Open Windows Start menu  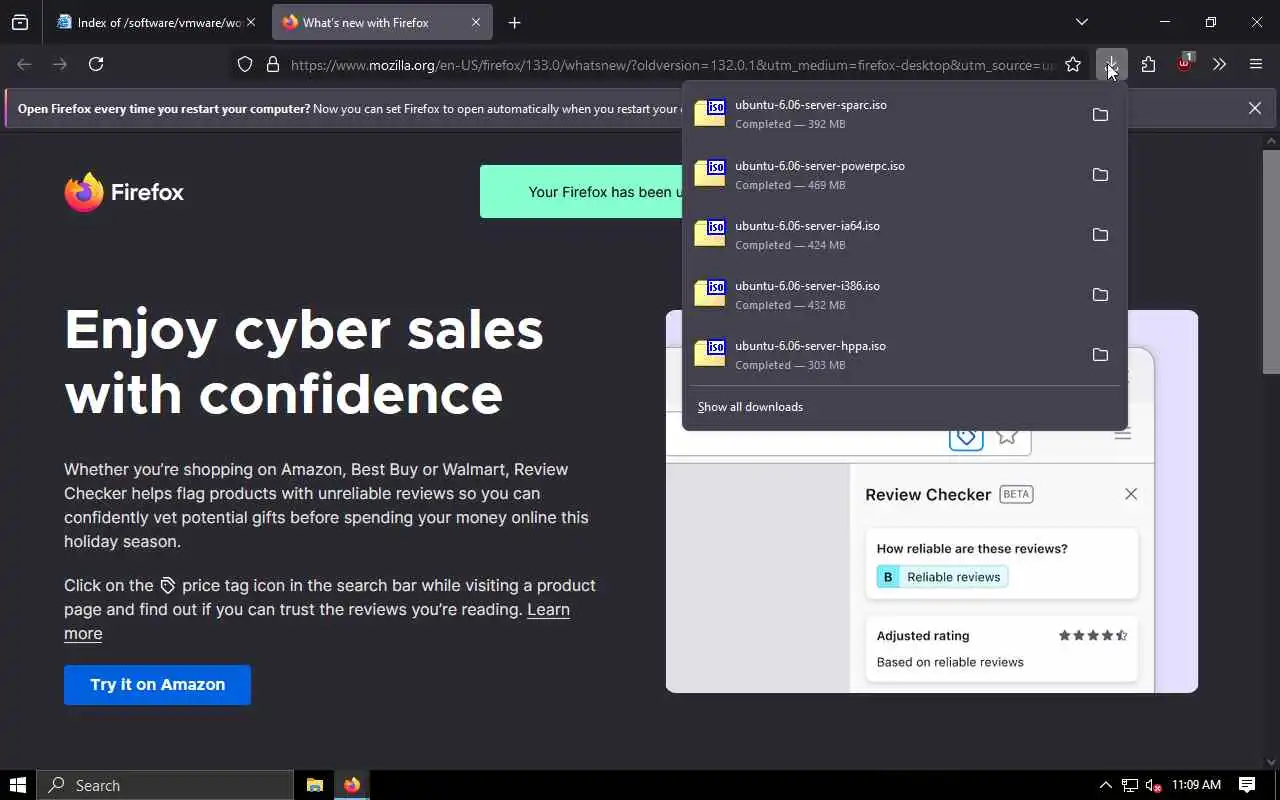(x=18, y=785)
